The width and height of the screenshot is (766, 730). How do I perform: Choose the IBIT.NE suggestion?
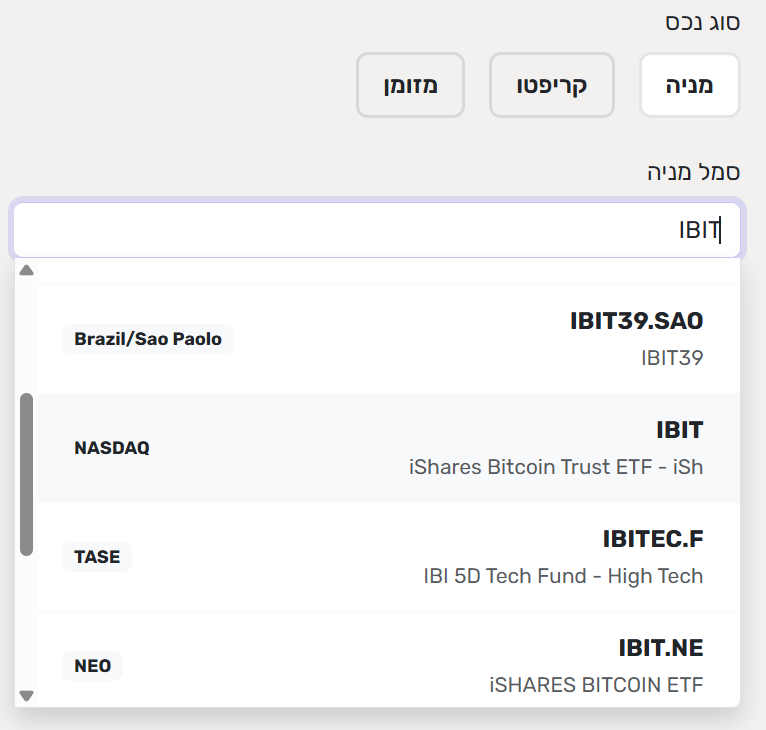[x=390, y=664]
